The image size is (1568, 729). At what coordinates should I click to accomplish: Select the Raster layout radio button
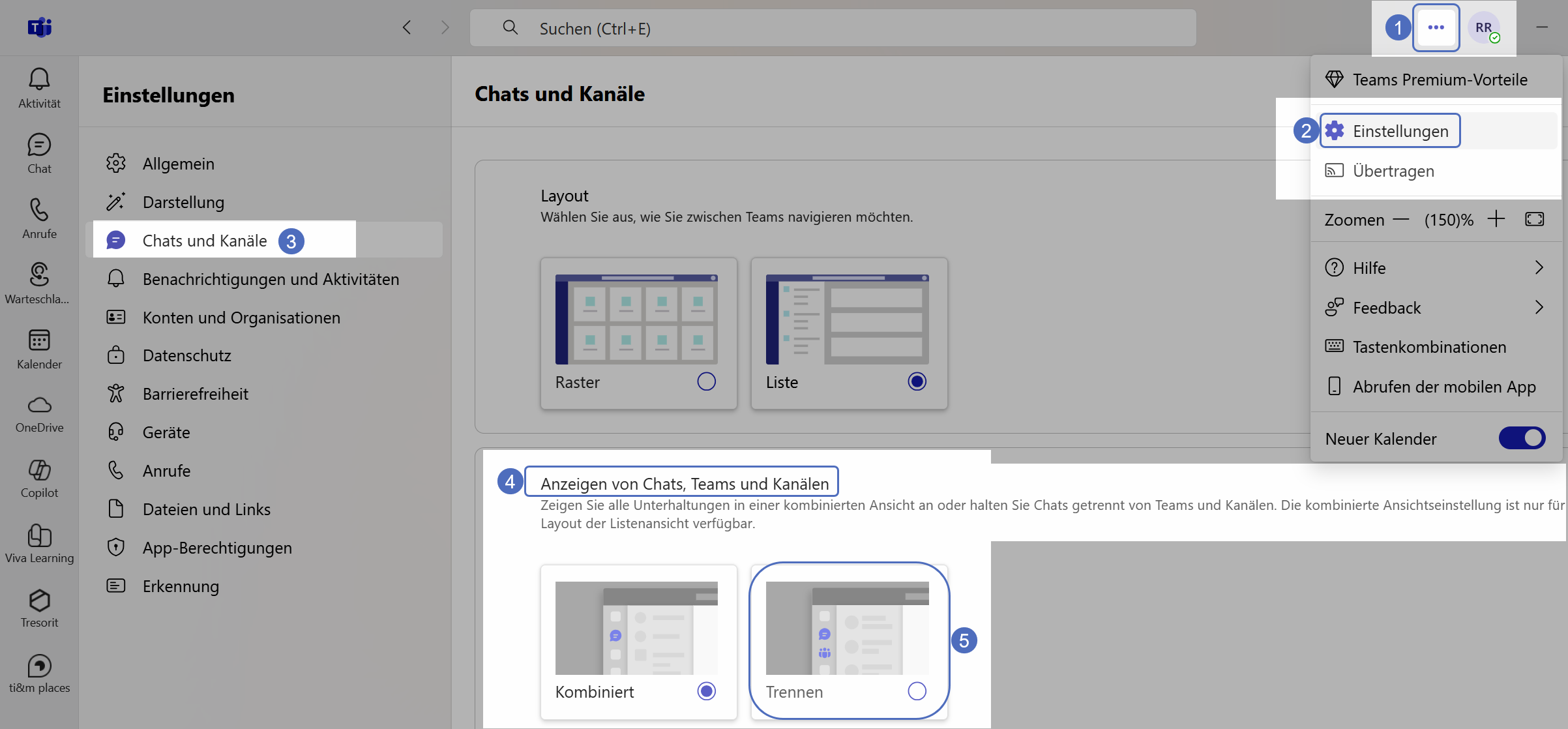(x=707, y=381)
